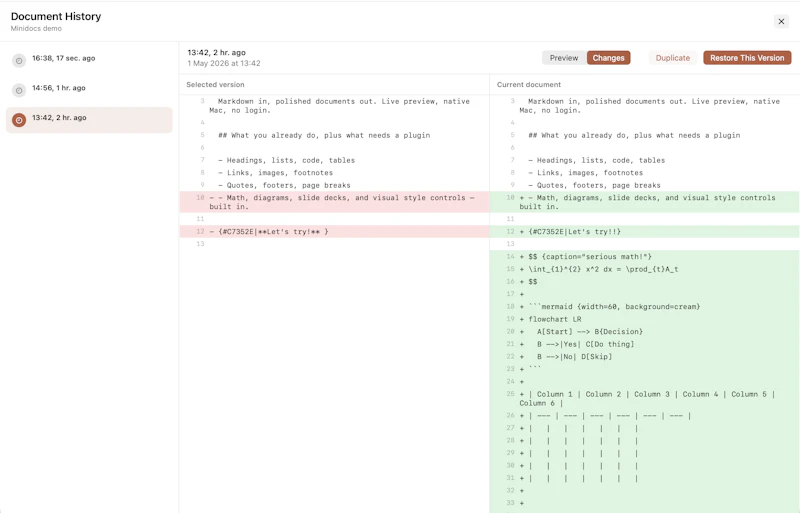The image size is (800, 513).
Task: Click the Selected version column header
Action: tap(215, 85)
